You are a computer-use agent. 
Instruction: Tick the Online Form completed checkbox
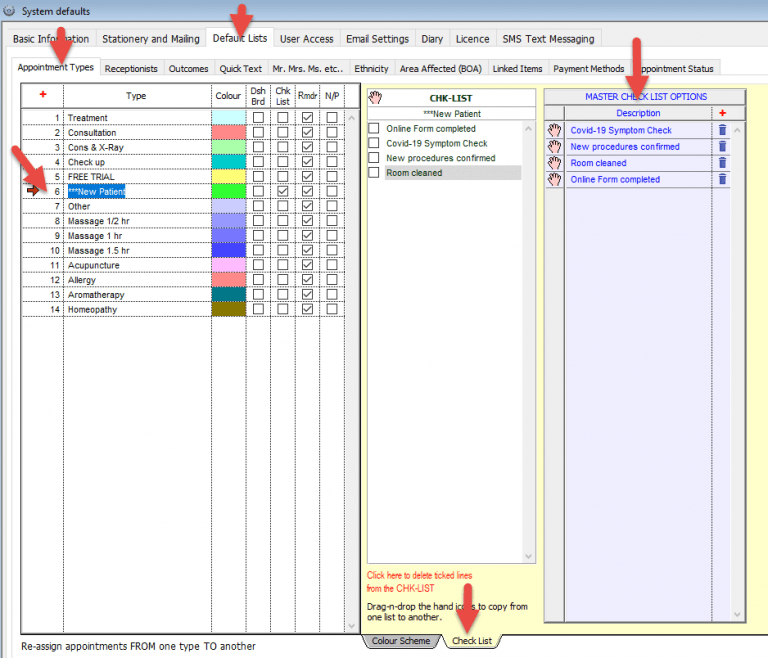click(x=374, y=128)
